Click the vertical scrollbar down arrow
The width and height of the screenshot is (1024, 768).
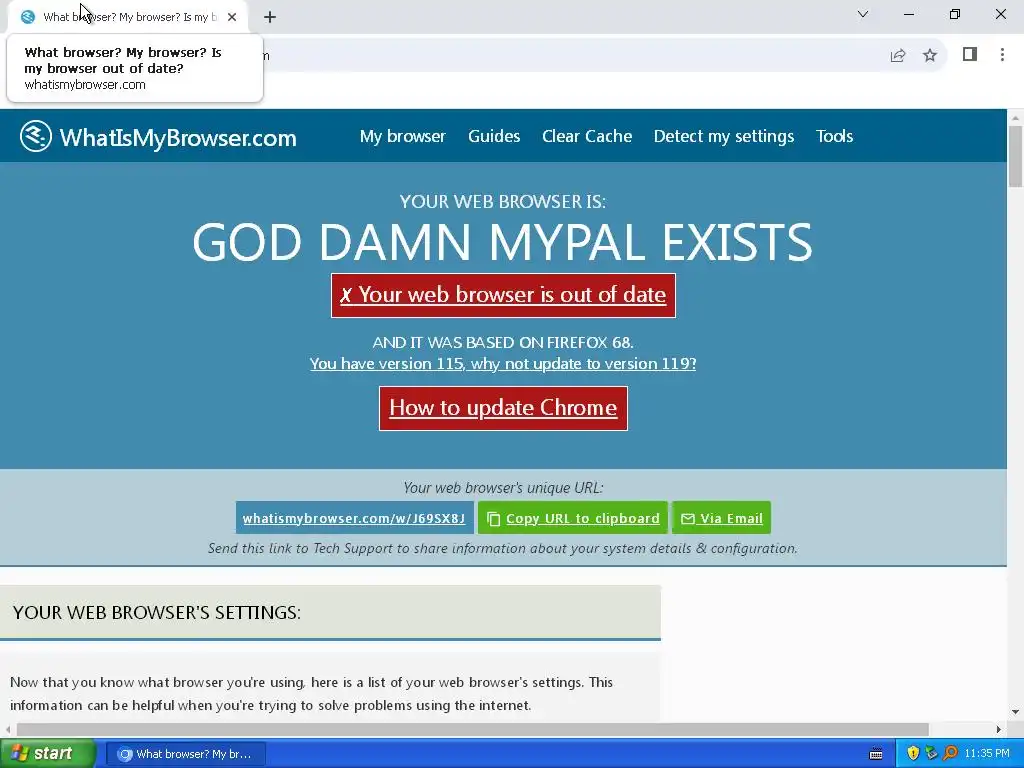tap(1015, 712)
